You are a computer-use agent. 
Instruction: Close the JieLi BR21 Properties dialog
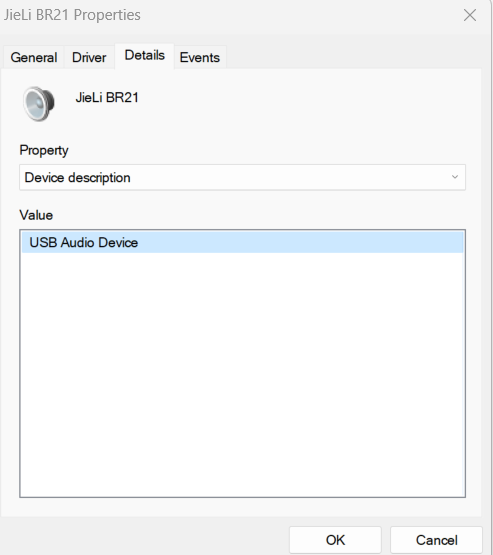[x=470, y=15]
